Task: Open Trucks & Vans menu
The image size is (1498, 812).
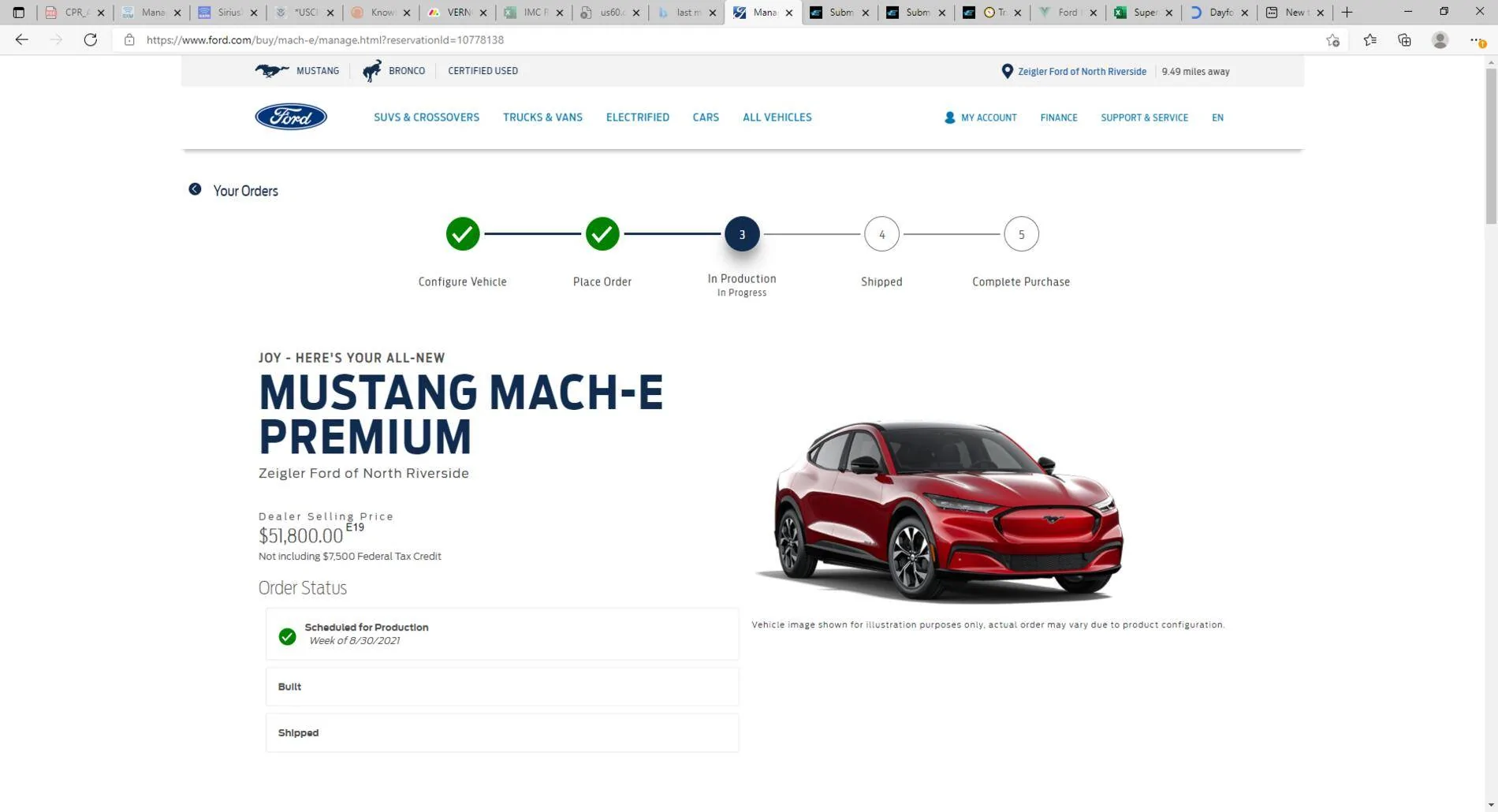Action: [x=542, y=117]
